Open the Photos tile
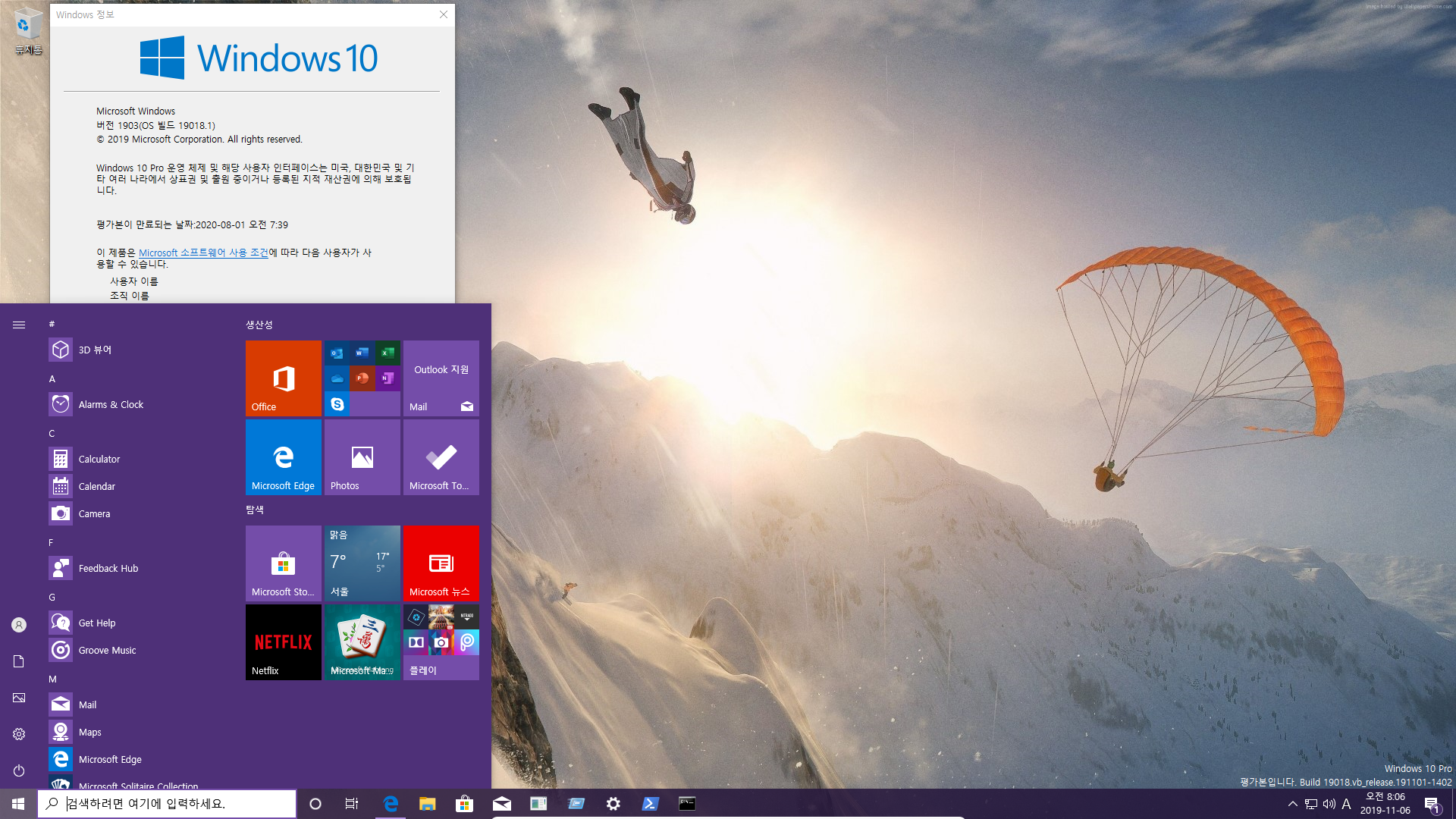The width and height of the screenshot is (1456, 819). 362,457
